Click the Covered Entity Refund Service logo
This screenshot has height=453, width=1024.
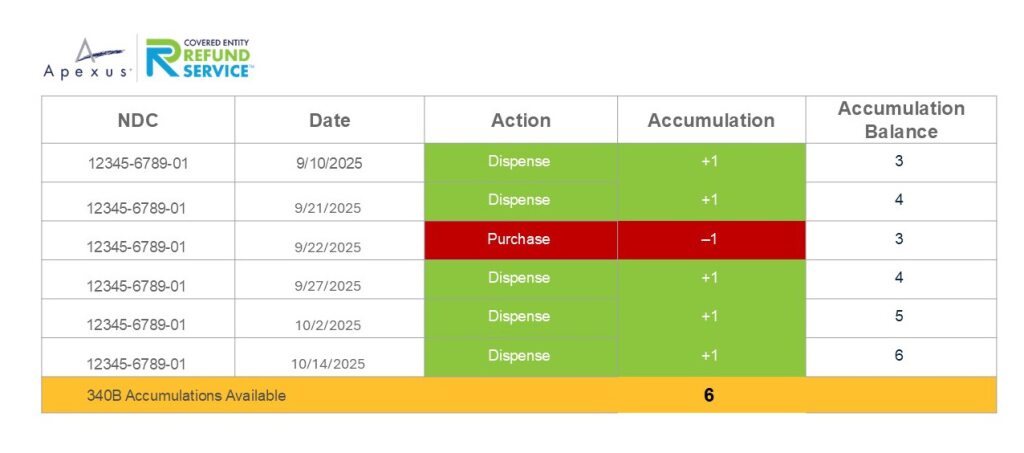(x=200, y=58)
